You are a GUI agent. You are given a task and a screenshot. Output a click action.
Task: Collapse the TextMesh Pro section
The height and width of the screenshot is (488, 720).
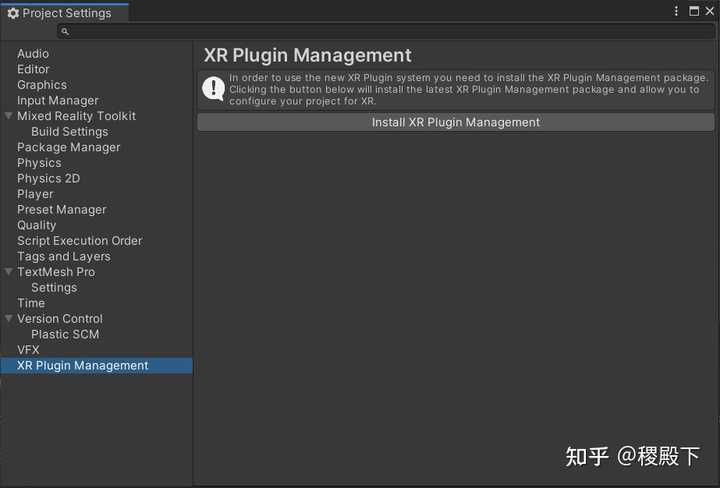8,272
